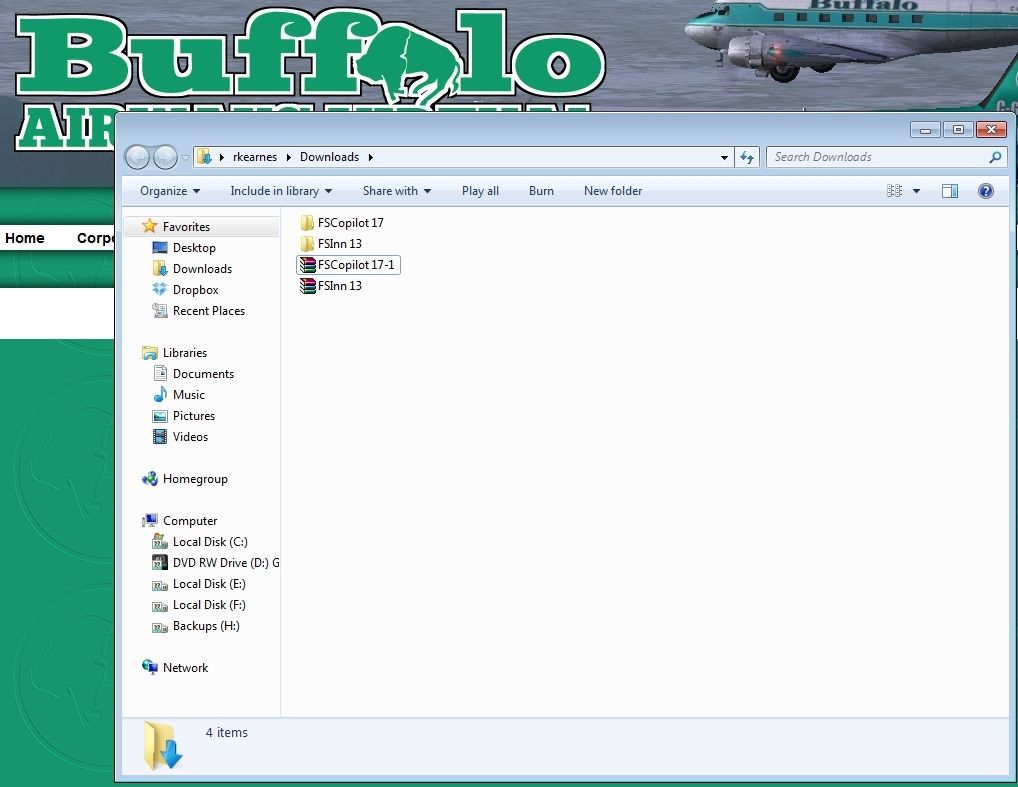Open the More view options dropdown arrow
This screenshot has height=787, width=1018.
916,191
